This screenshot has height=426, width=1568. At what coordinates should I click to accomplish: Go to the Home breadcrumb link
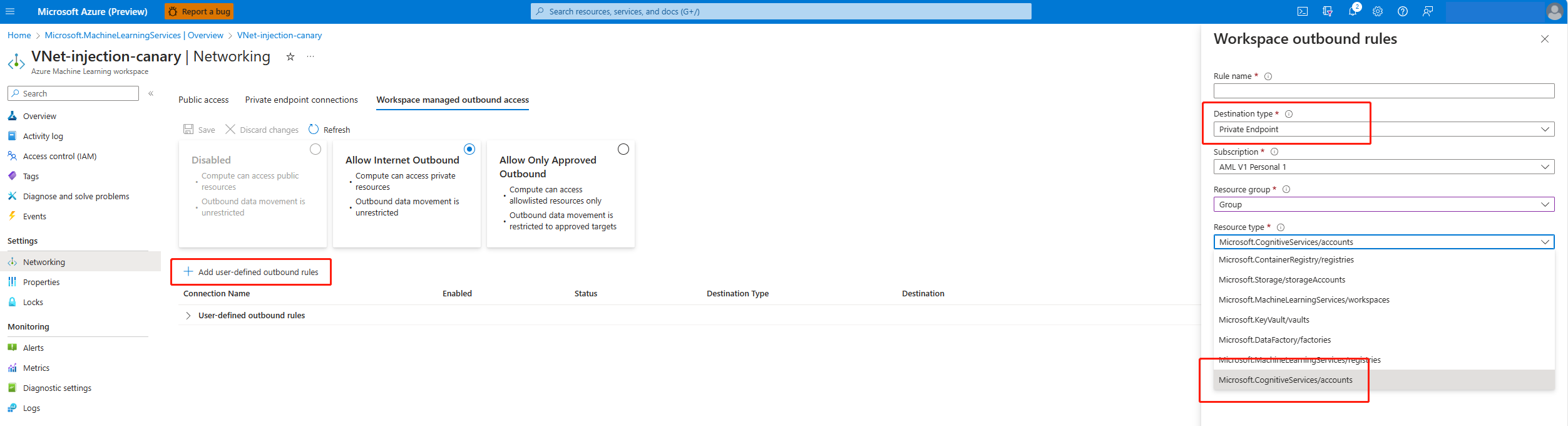[19, 35]
